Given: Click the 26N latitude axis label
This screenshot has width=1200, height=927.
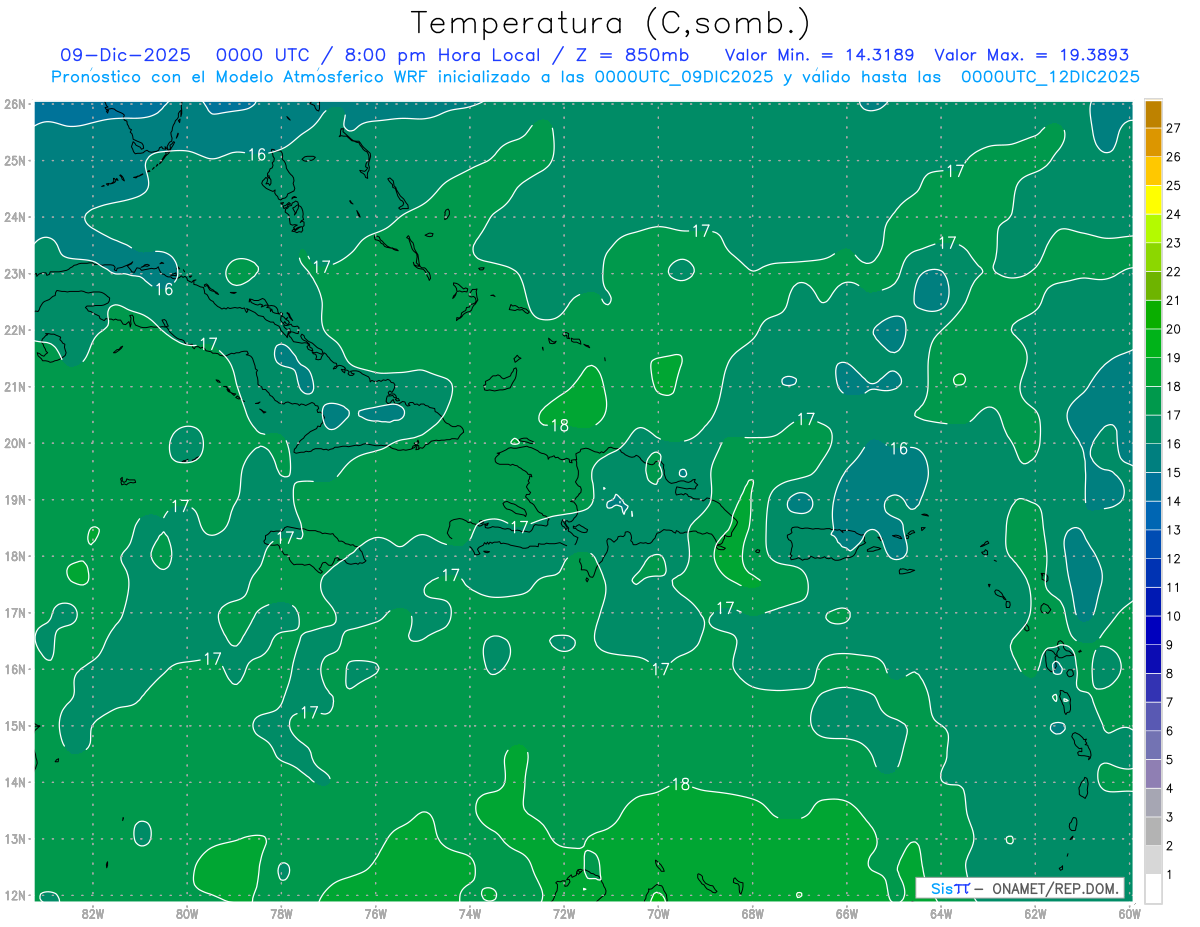Looking at the screenshot, I should tap(14, 104).
